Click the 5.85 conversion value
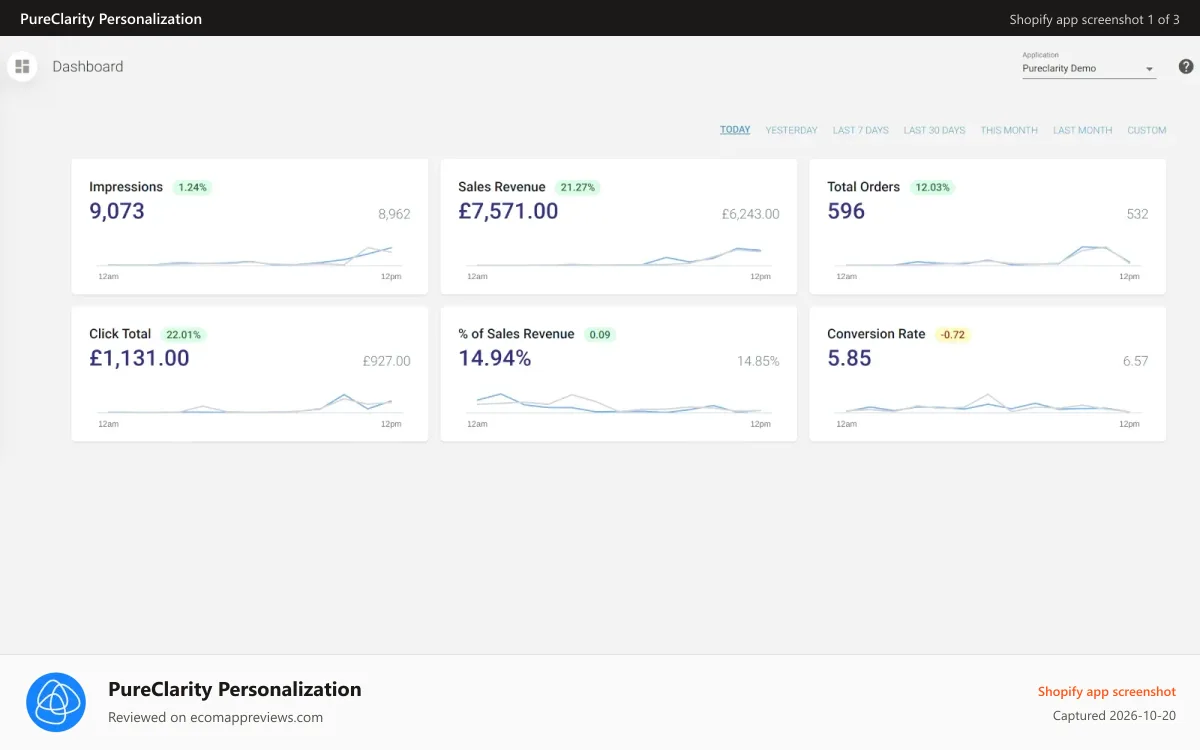This screenshot has width=1200, height=750. pyautogui.click(x=849, y=358)
